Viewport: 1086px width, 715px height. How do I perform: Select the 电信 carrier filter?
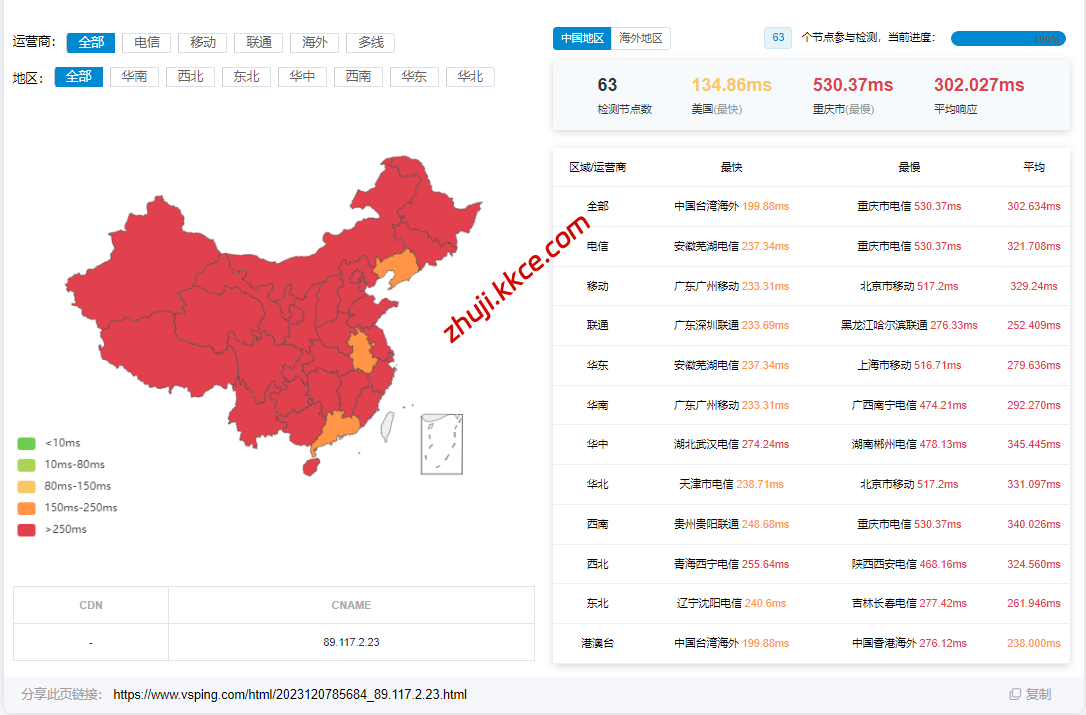click(x=147, y=42)
